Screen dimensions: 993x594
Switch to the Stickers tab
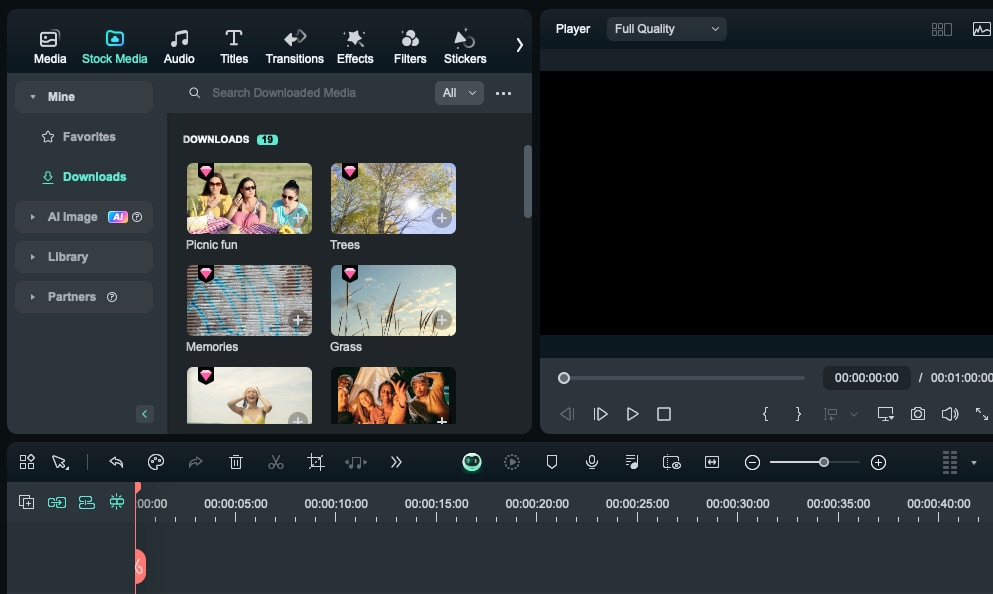(x=465, y=47)
